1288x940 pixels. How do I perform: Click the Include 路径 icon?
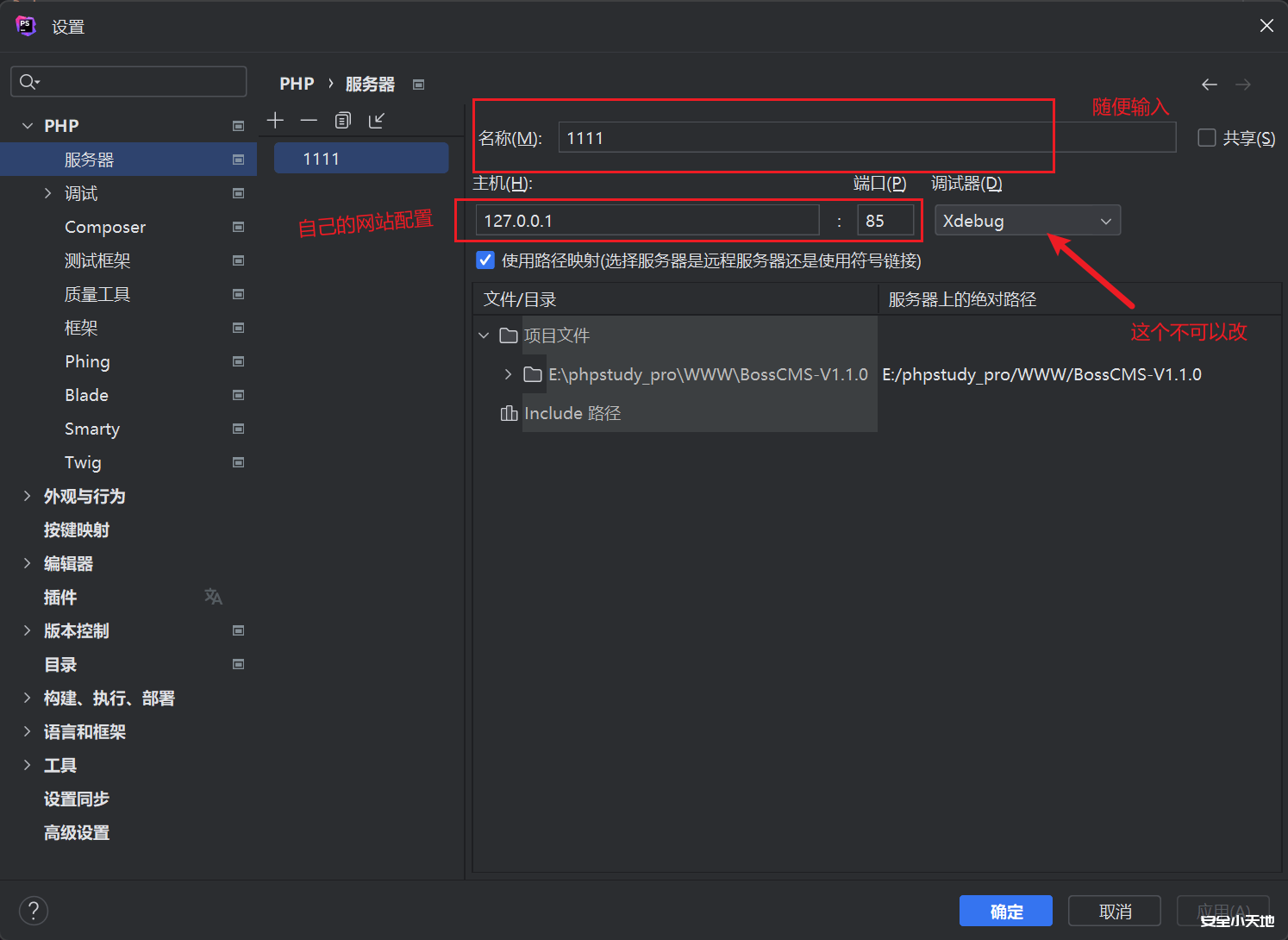click(509, 413)
